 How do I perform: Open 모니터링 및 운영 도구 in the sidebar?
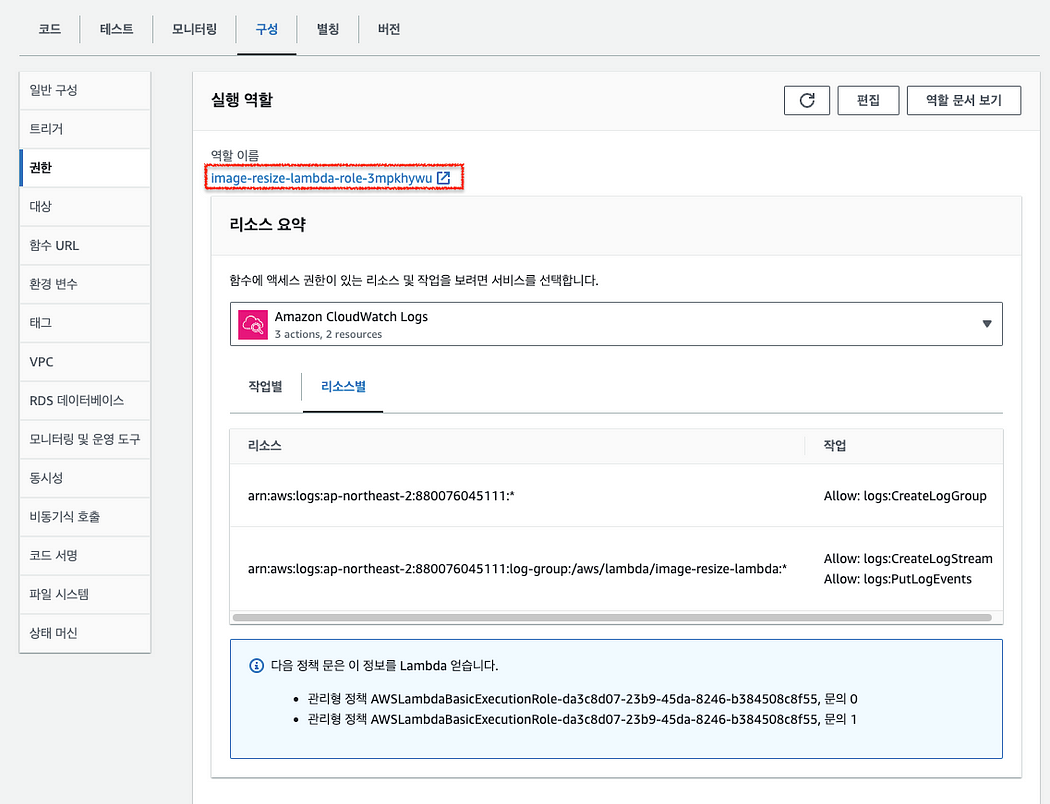tap(85, 440)
